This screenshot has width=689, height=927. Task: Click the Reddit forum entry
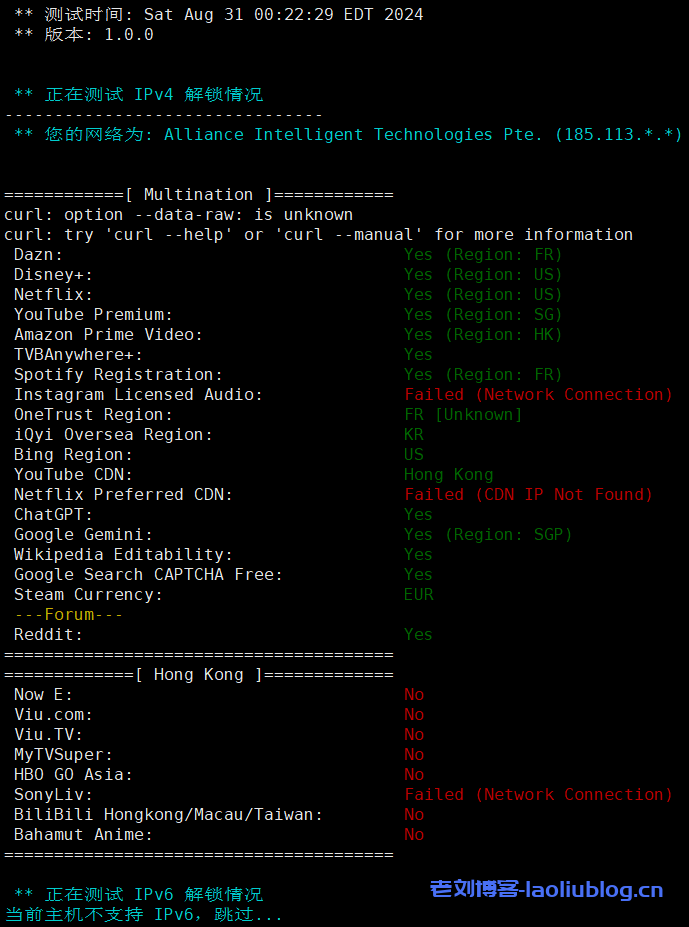pos(48,634)
